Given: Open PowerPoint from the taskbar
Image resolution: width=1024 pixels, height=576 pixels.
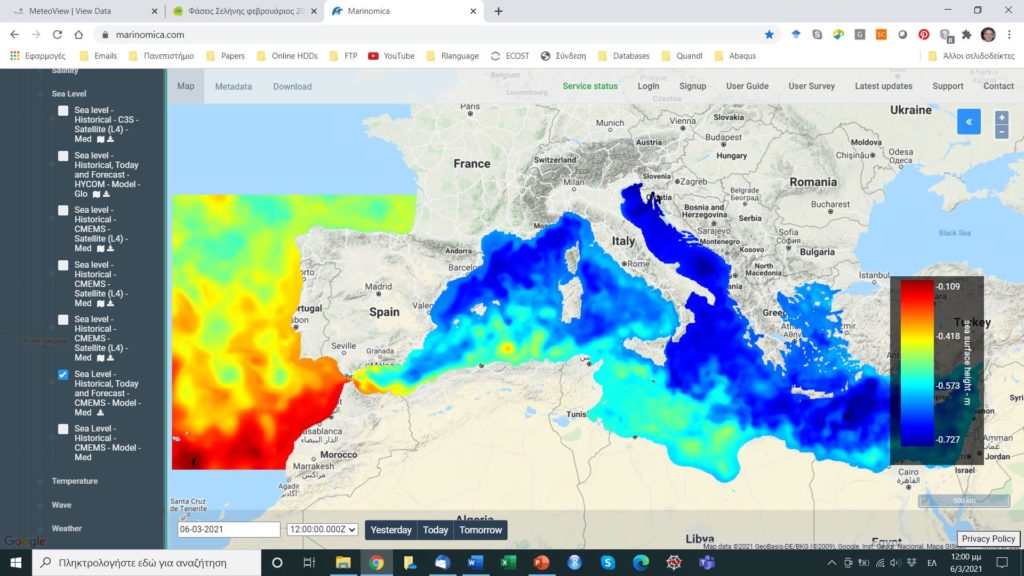Looking at the screenshot, I should tap(541, 562).
